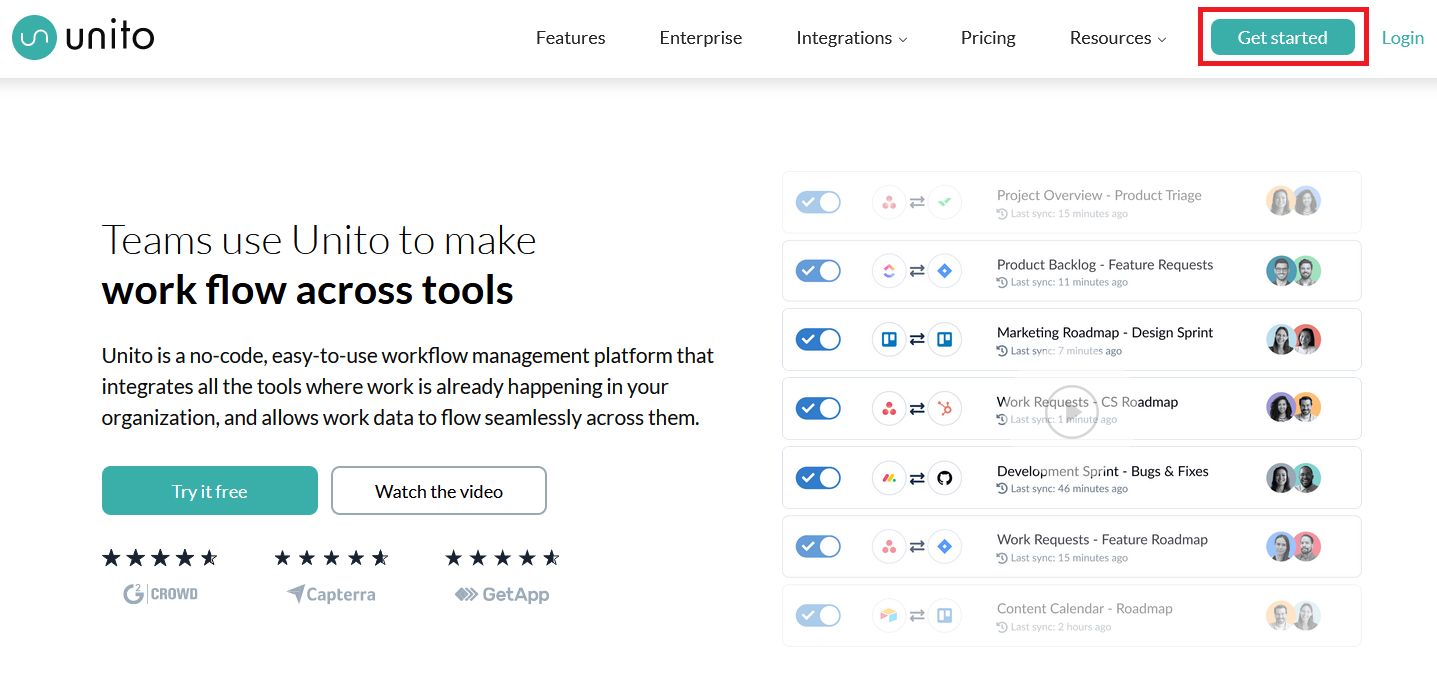Click the Asana icon in the CS Roadmap row

889,408
